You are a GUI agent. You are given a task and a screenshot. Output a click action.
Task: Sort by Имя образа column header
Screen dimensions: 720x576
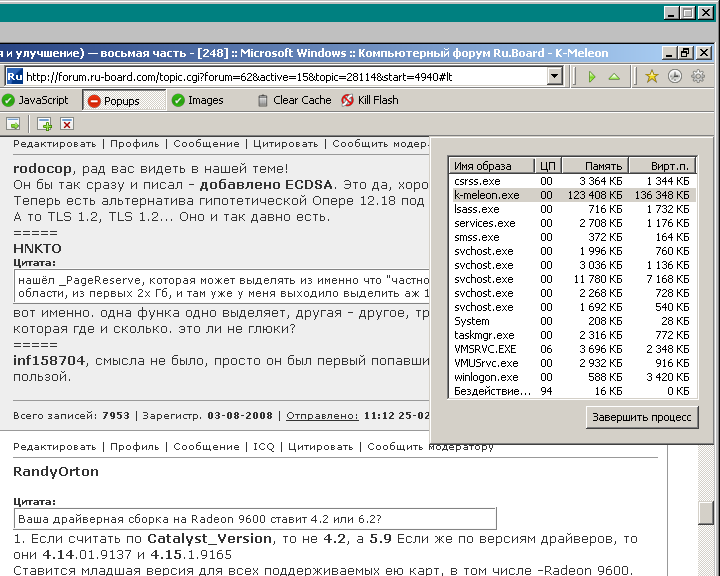point(492,166)
